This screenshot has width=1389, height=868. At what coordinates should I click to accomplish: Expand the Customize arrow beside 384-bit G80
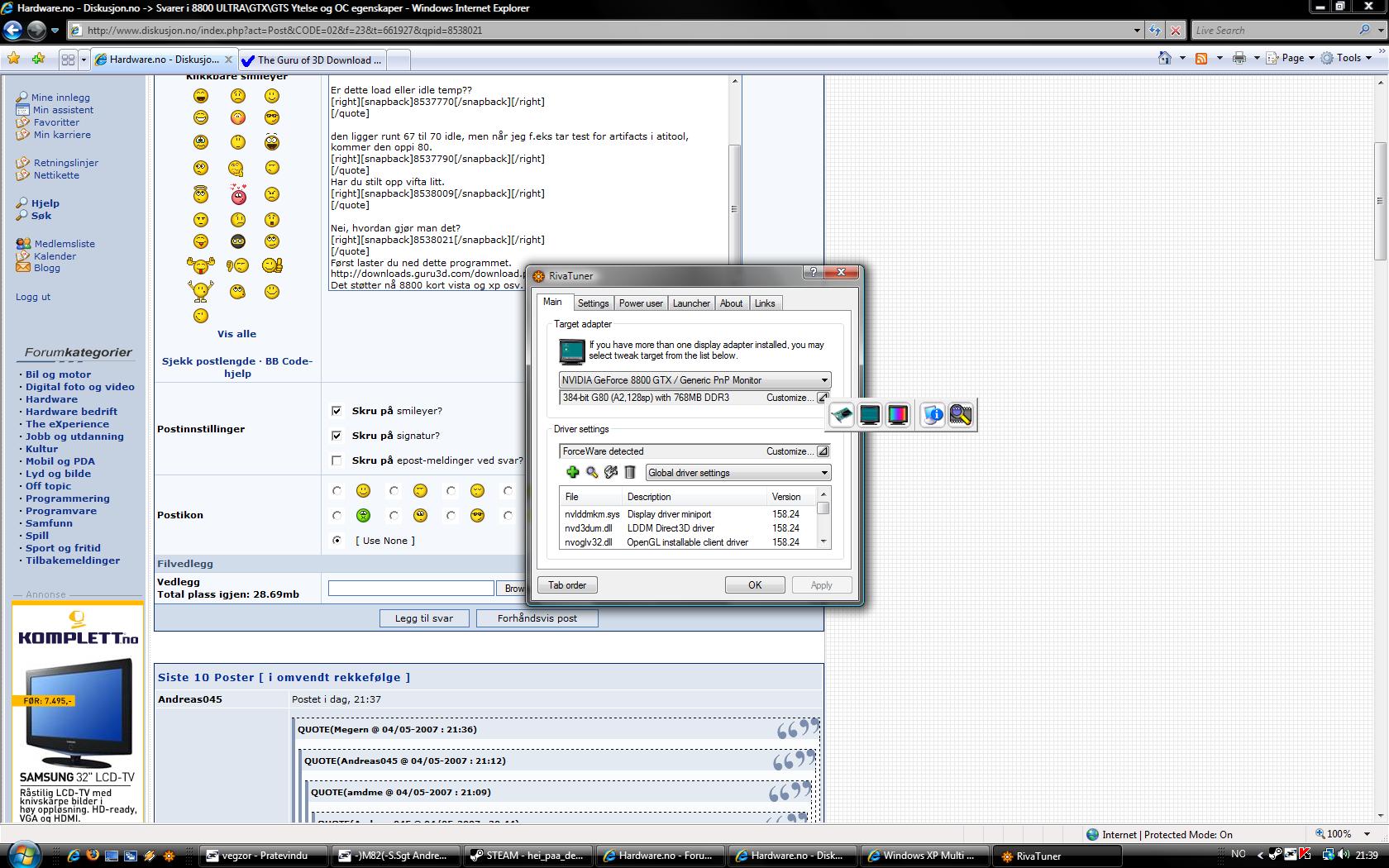pos(823,398)
